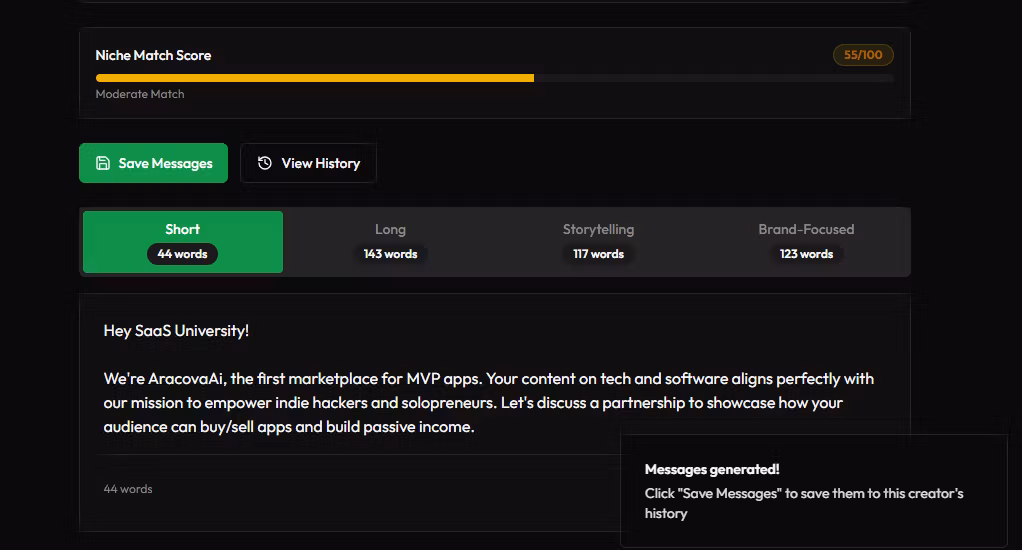Click the yellow niche match progress bar
This screenshot has width=1022, height=550.
314,77
